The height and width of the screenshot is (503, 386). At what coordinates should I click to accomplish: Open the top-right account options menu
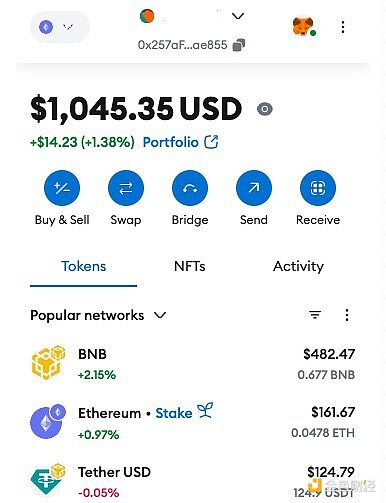[343, 27]
